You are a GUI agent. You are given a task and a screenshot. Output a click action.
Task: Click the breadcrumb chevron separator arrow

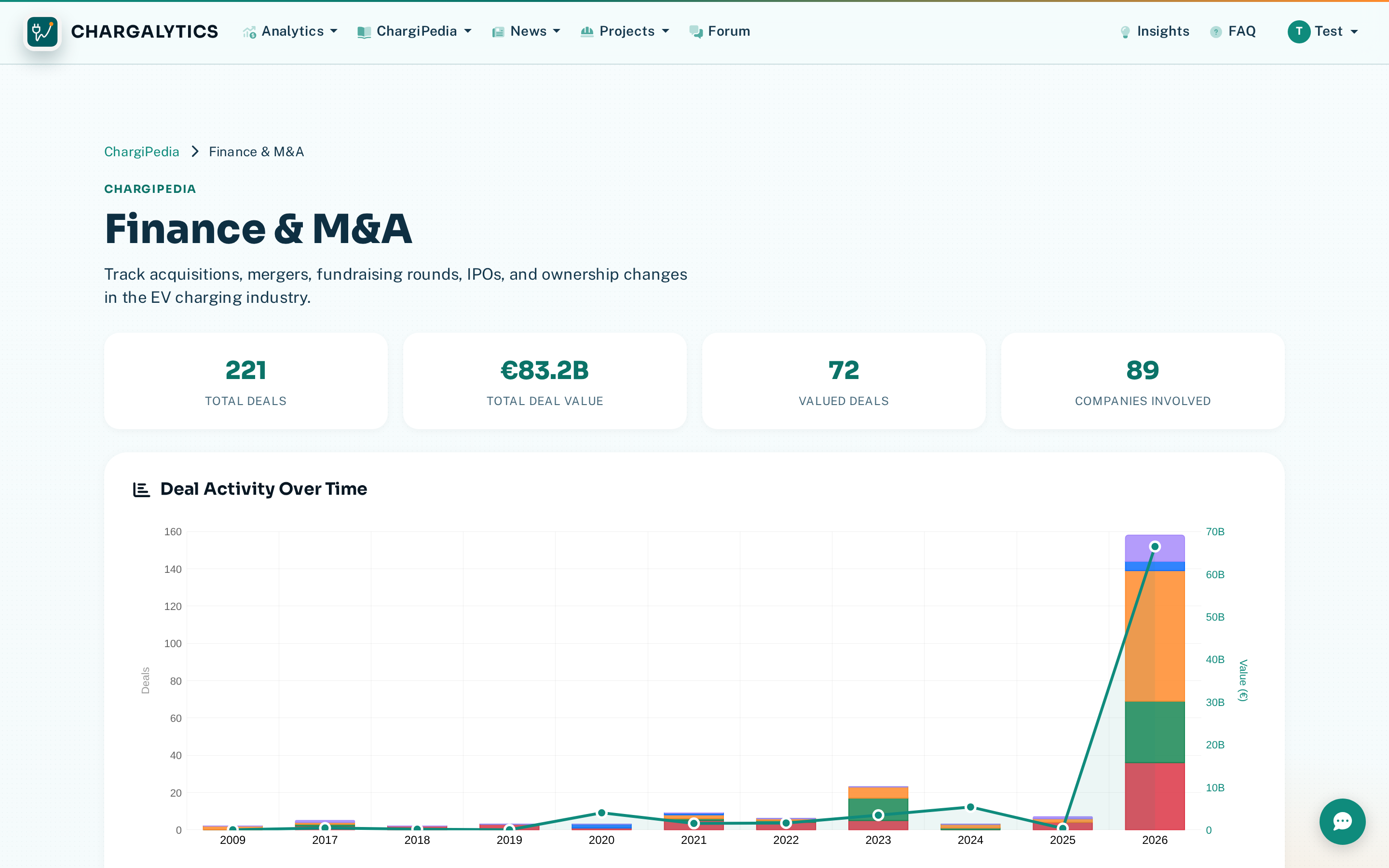(x=194, y=151)
